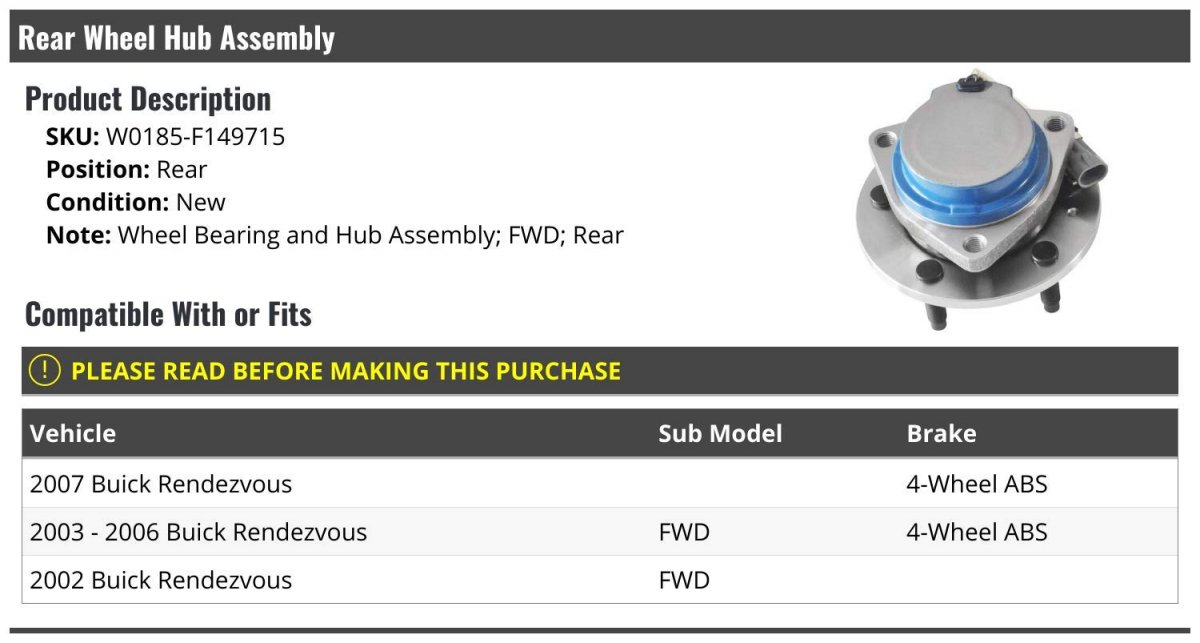This screenshot has width=1200, height=643.
Task: Select the 2003 - 2006 Buick Rendezvous entry
Action: pyautogui.click(x=198, y=532)
